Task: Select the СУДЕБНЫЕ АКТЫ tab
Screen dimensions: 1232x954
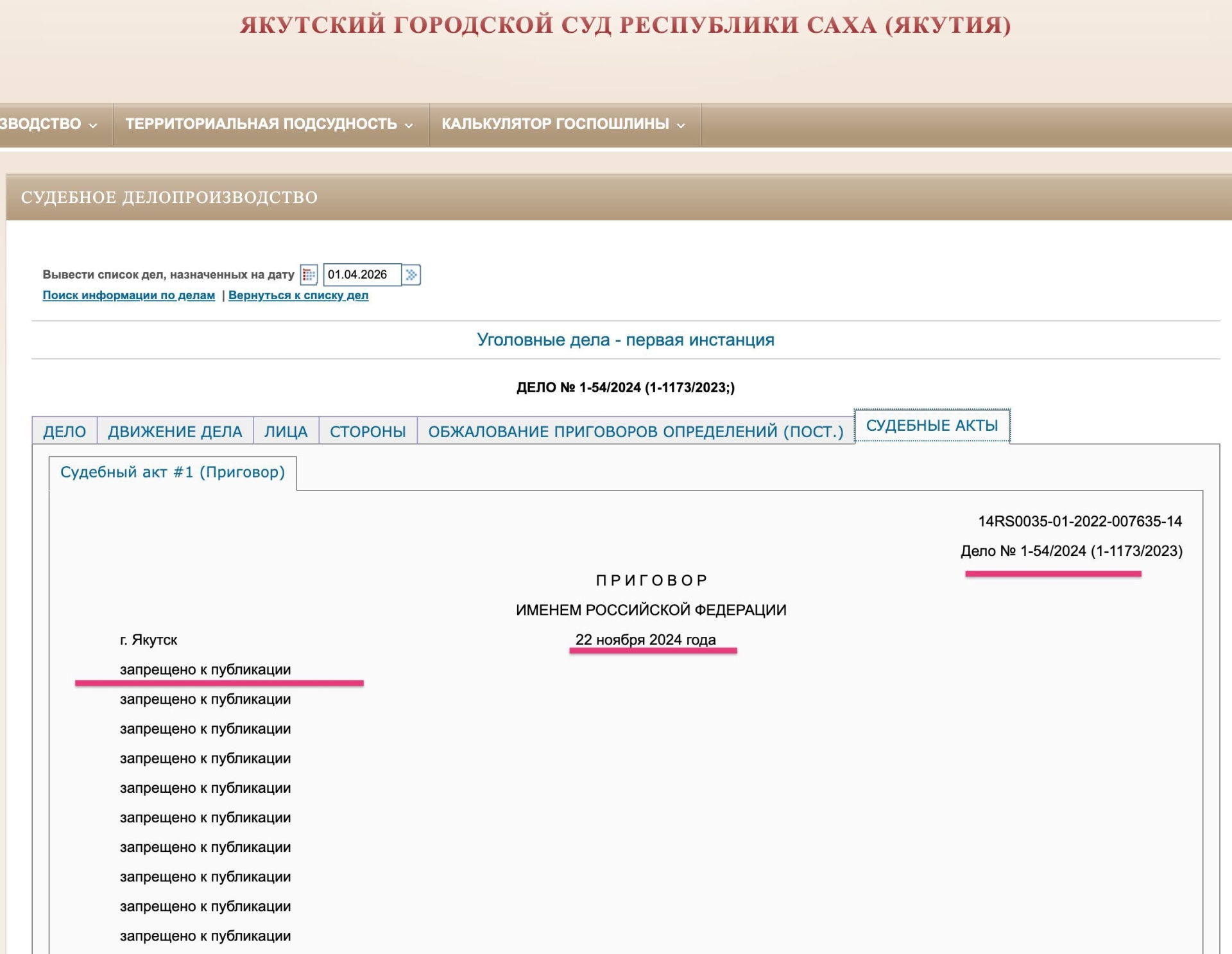Action: click(932, 426)
